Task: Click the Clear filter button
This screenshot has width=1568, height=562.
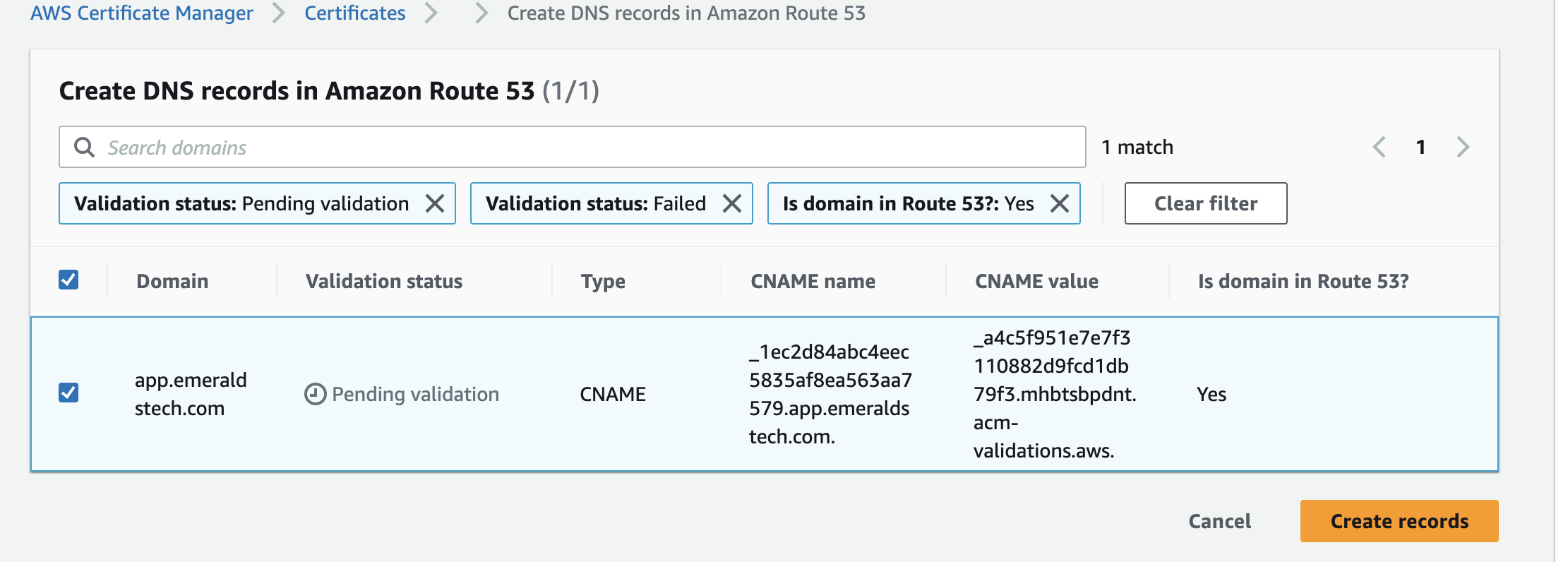Action: tap(1205, 203)
